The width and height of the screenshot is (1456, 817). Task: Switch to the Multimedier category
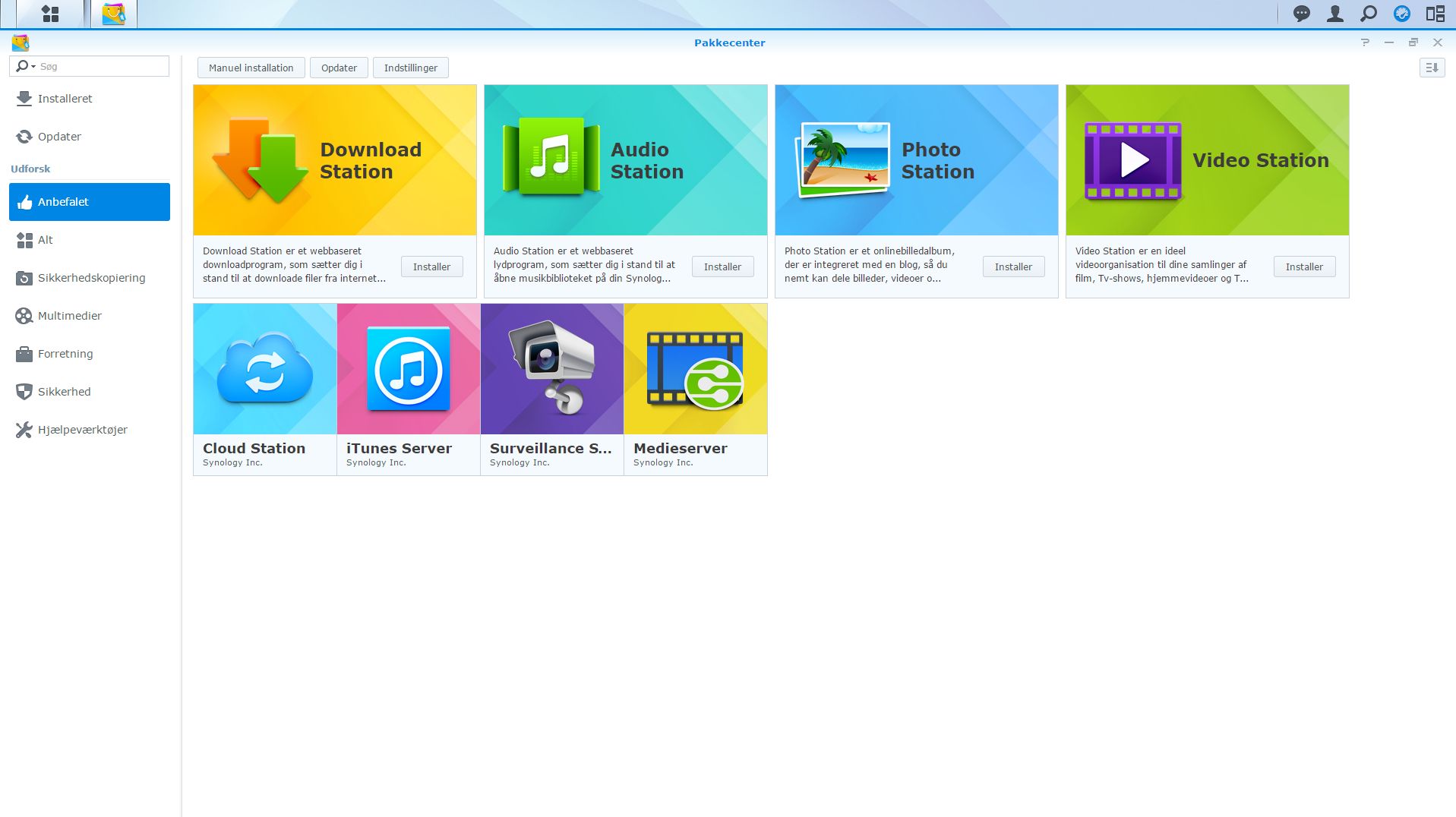(69, 316)
